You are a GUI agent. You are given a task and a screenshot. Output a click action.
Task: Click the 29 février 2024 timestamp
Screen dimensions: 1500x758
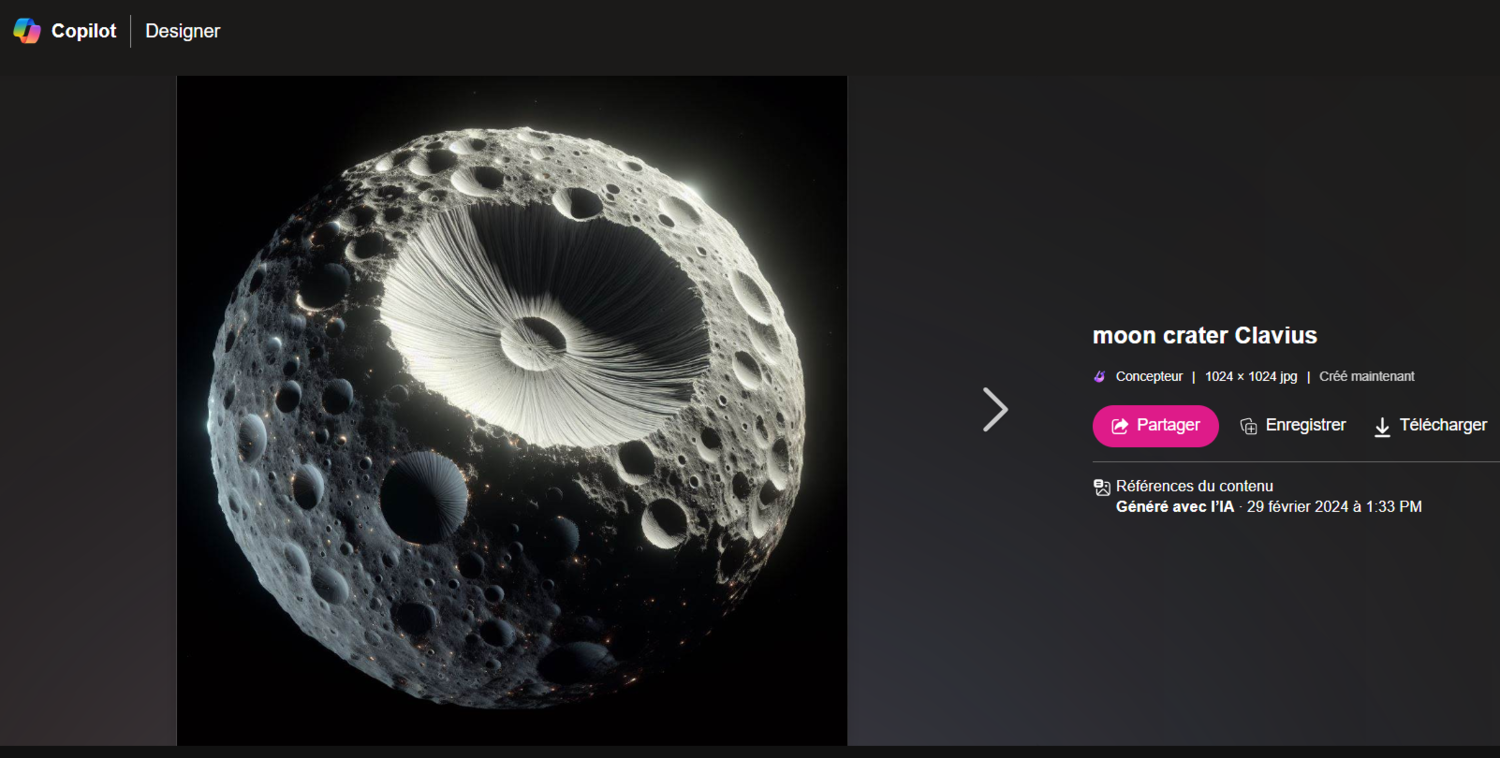(1334, 507)
